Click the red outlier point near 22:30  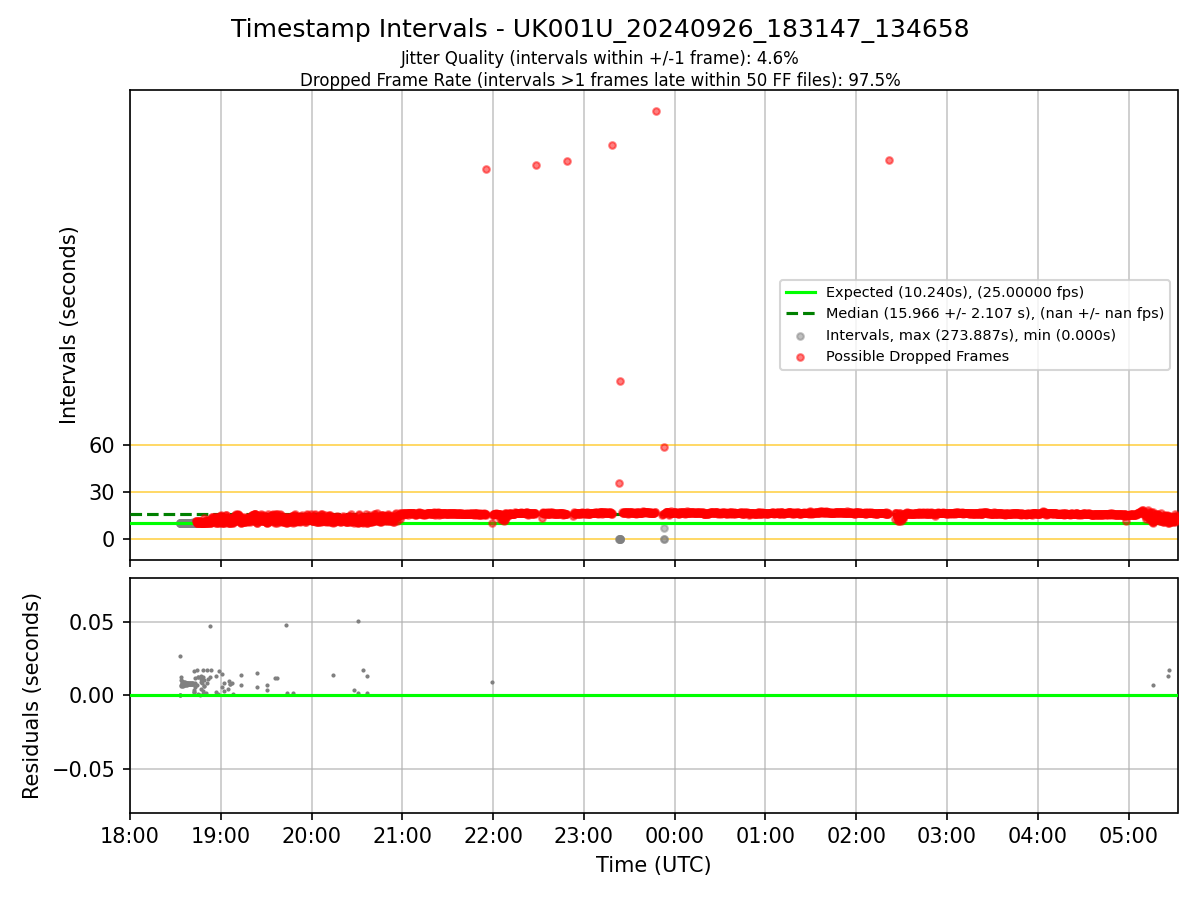coord(536,165)
